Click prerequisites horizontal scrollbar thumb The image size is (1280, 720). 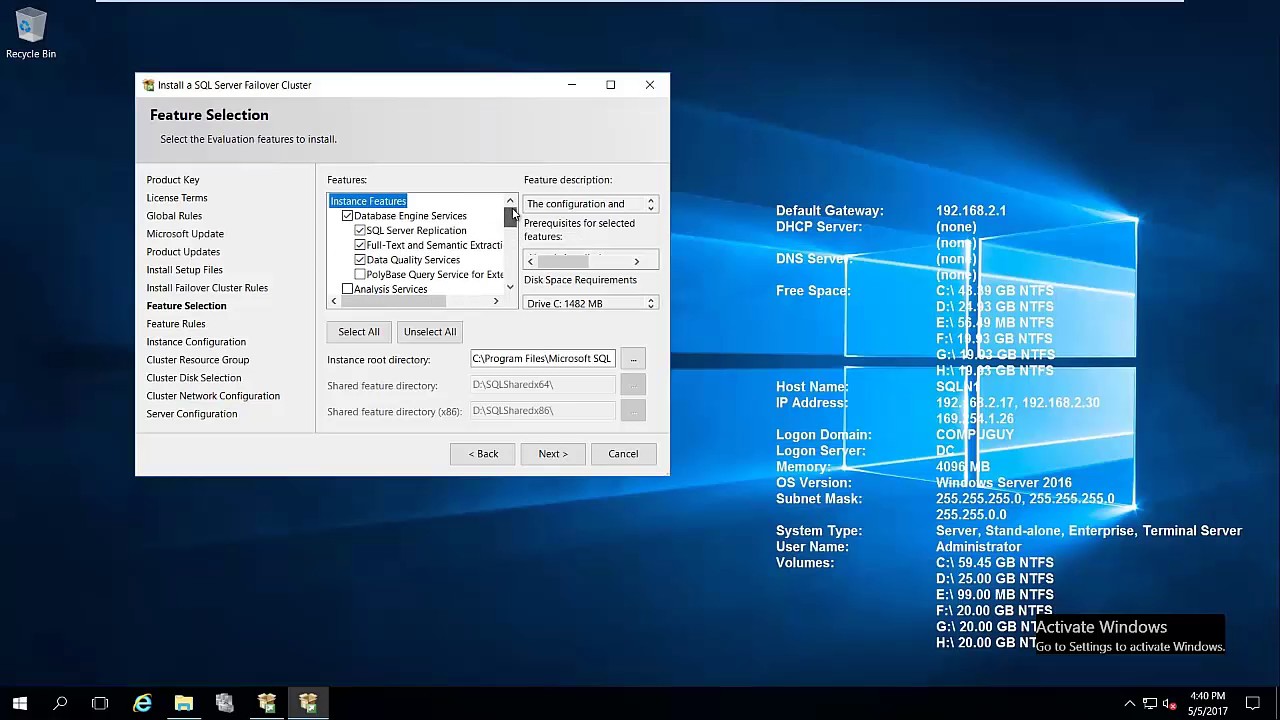pyautogui.click(x=562, y=261)
